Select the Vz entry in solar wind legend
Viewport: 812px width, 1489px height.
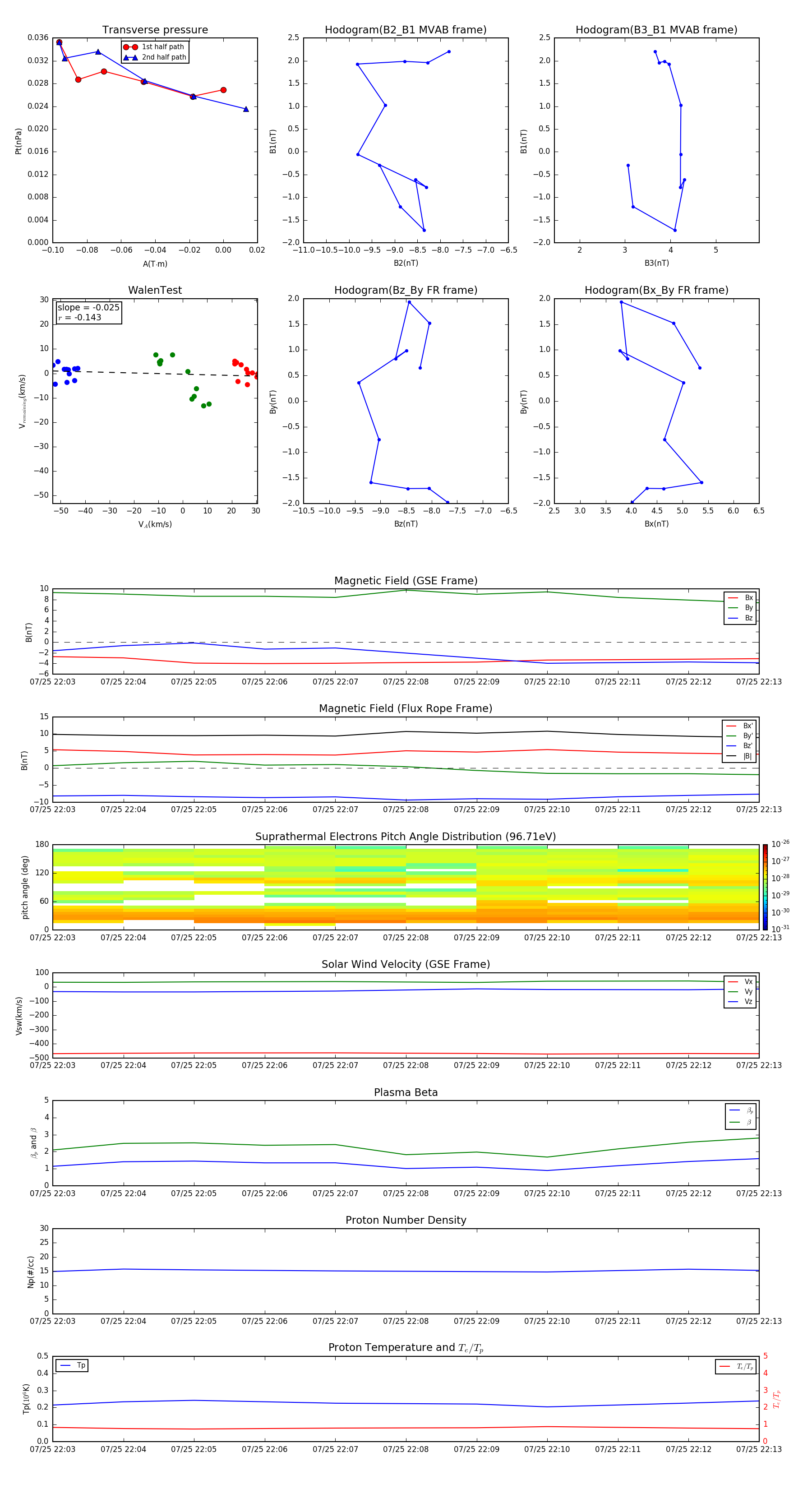[740, 1001]
